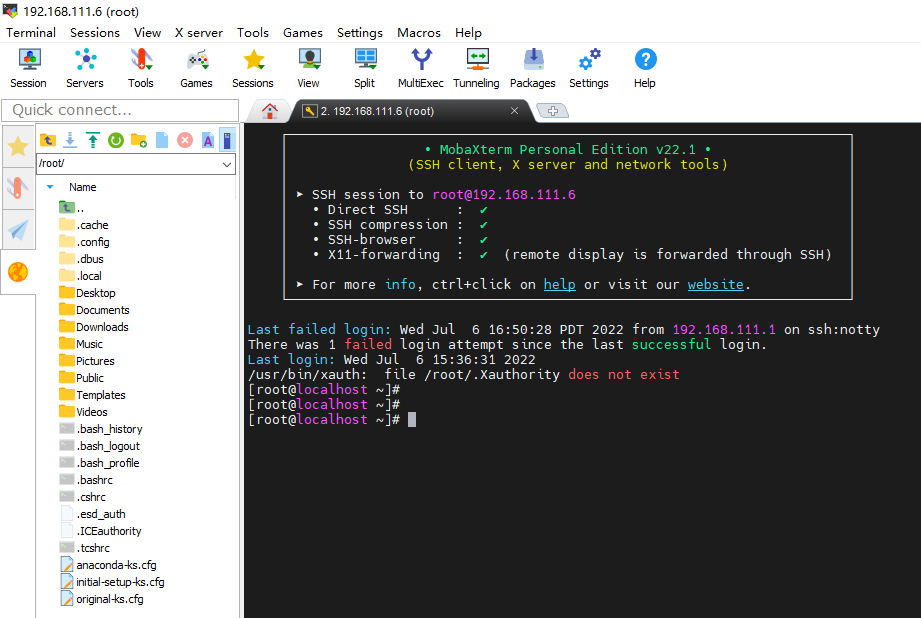Open the Servers toolbar icon
The image size is (921, 618).
coord(85,68)
